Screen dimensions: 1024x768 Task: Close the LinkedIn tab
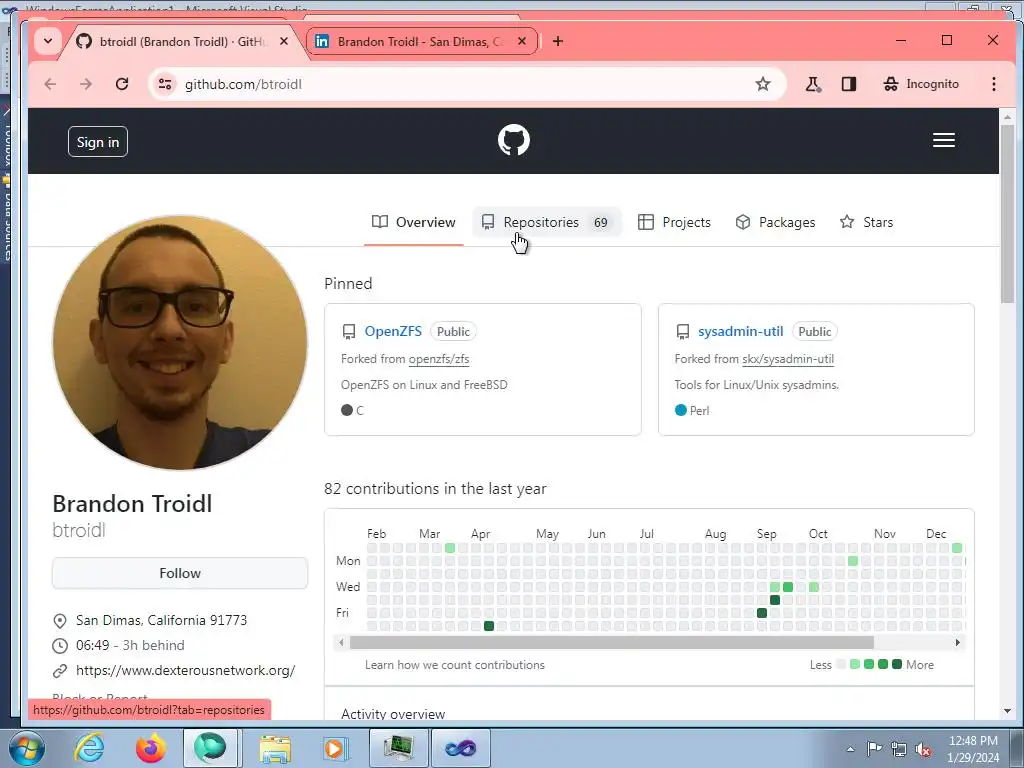522,41
